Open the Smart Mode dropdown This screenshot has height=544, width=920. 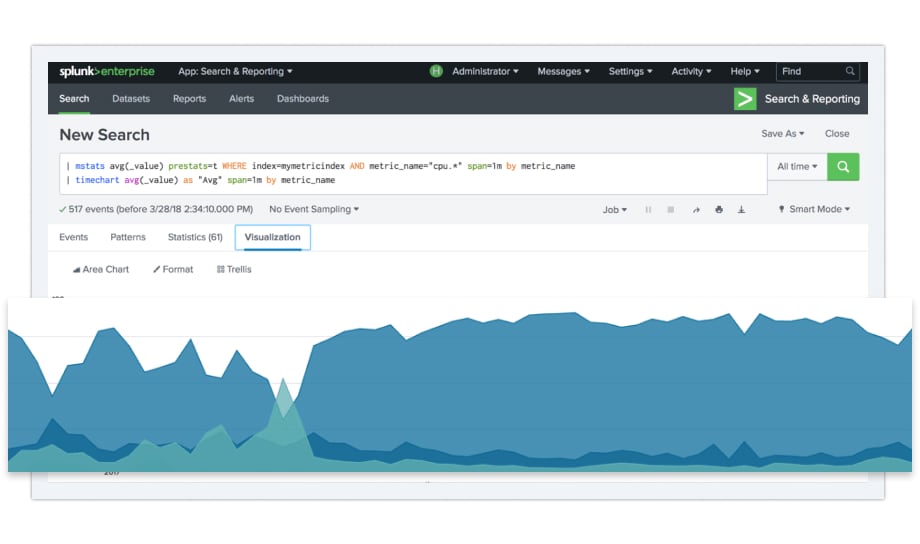click(x=814, y=210)
